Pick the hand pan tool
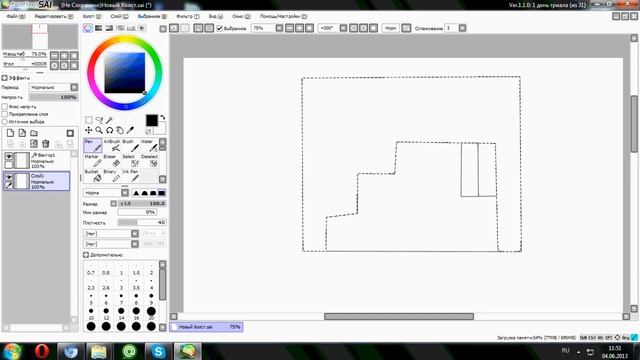Viewport: 640px width, 360px height. click(120, 130)
